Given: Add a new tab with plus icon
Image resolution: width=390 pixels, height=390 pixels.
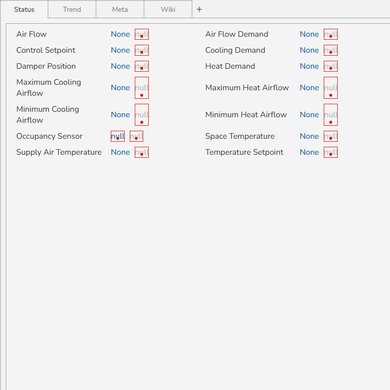Looking at the screenshot, I should coord(199,9).
